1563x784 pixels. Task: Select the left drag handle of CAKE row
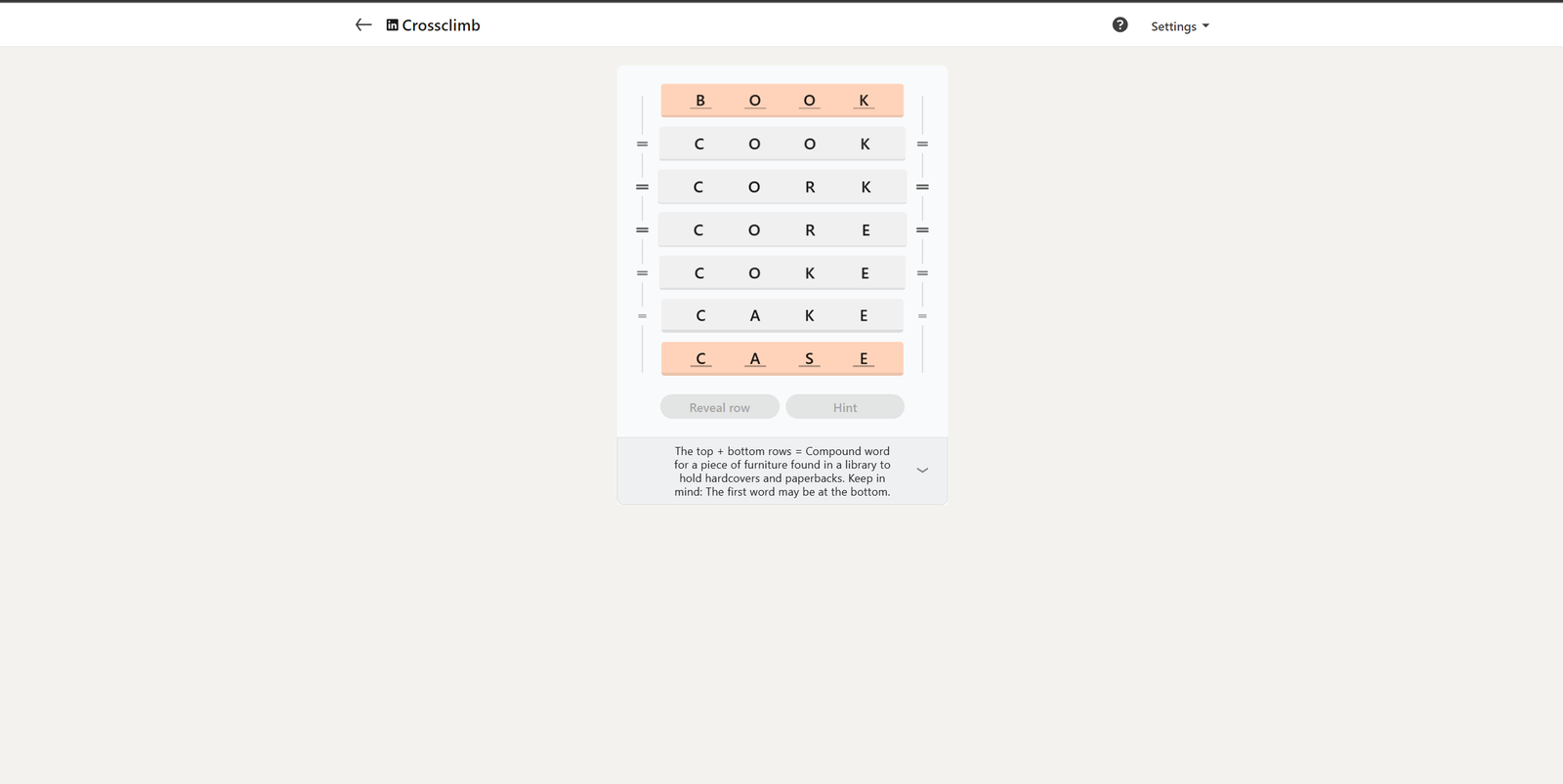point(642,316)
